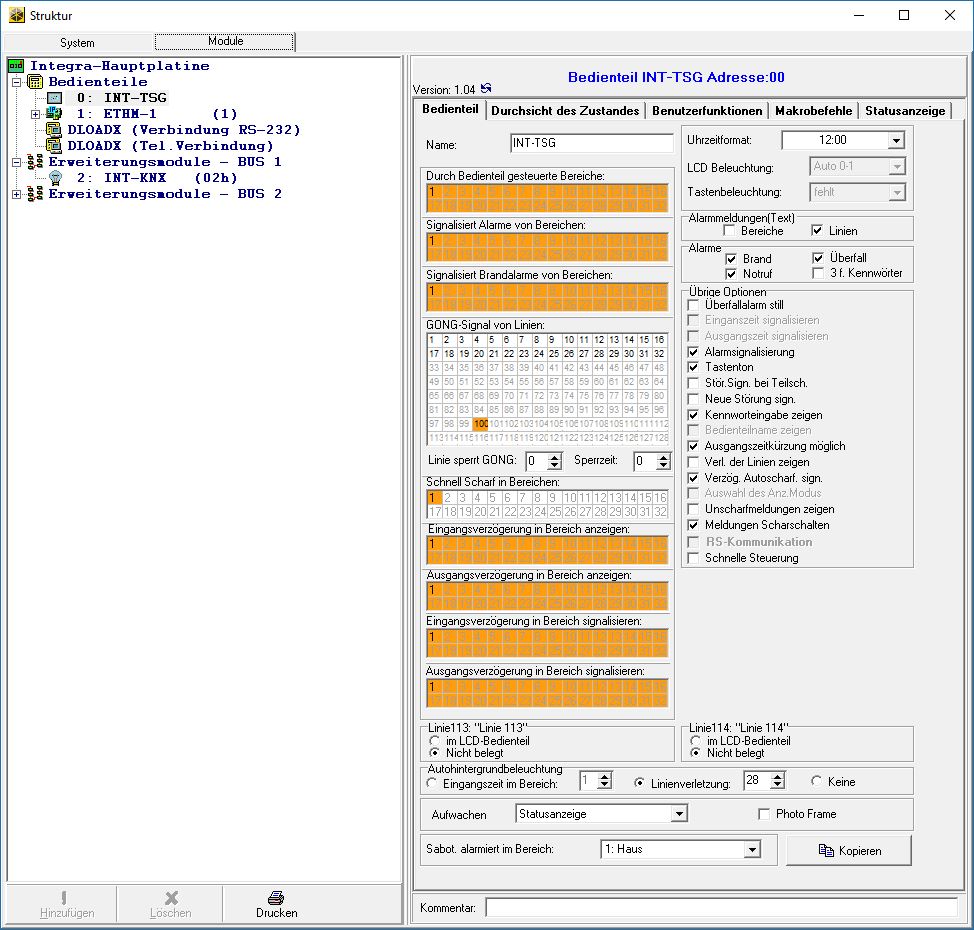Expand the Erweiterungsmodule - BUS 2 node
This screenshot has height=930, width=974.
click(x=16, y=194)
